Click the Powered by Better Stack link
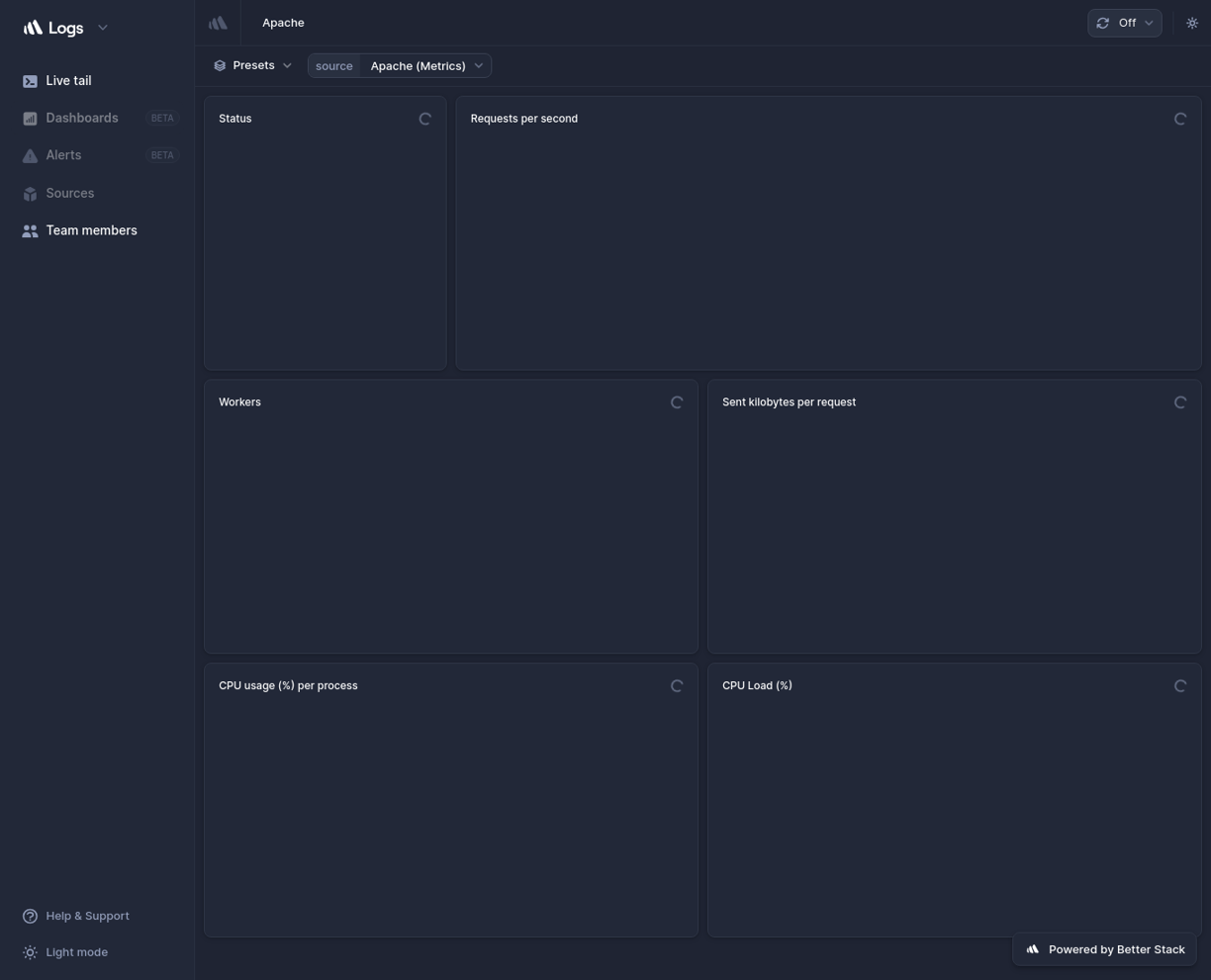1211x980 pixels. point(1104,948)
